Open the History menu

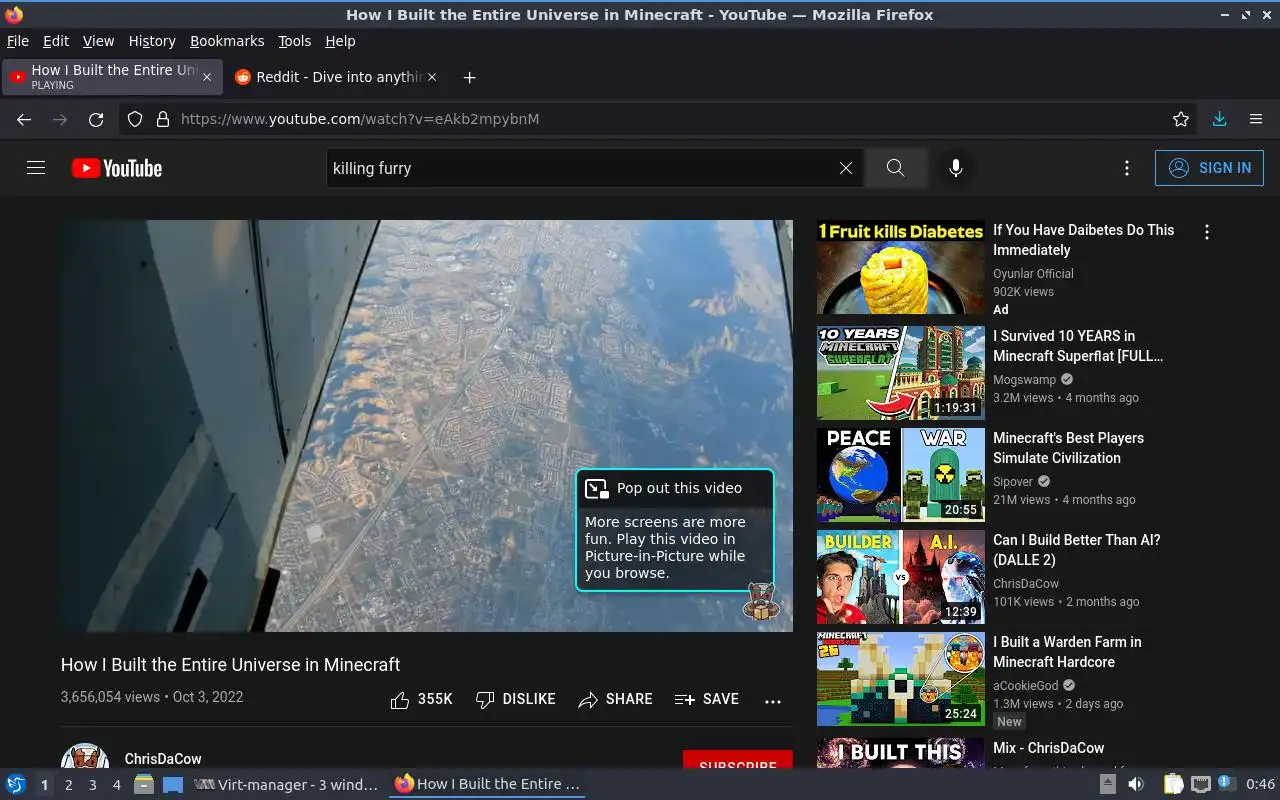[x=152, y=41]
